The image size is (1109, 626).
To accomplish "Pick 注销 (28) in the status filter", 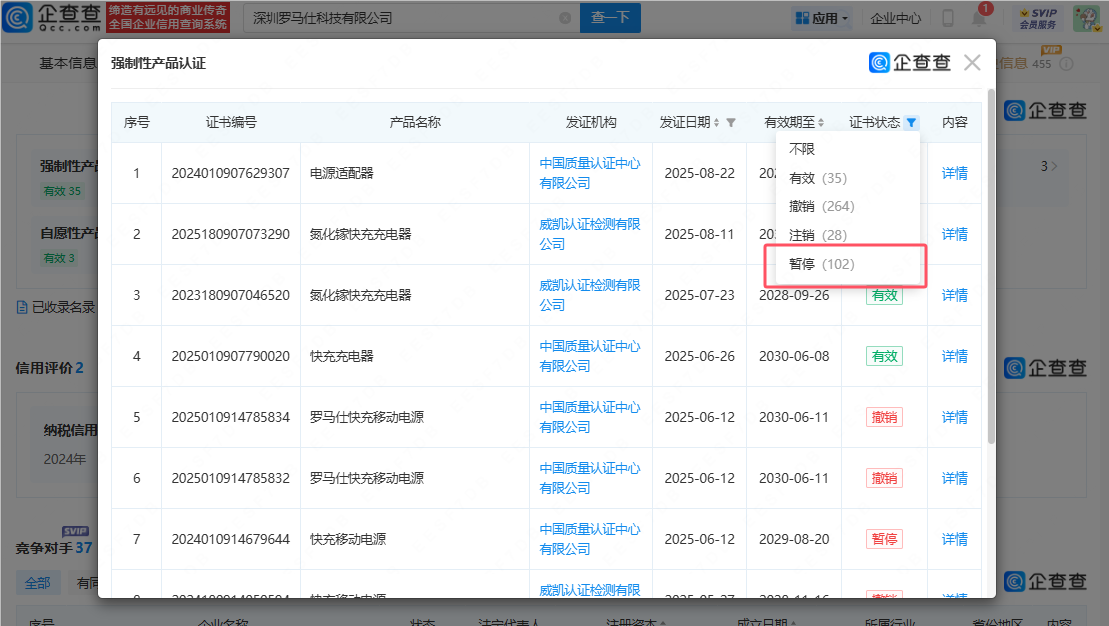I will click(x=817, y=235).
